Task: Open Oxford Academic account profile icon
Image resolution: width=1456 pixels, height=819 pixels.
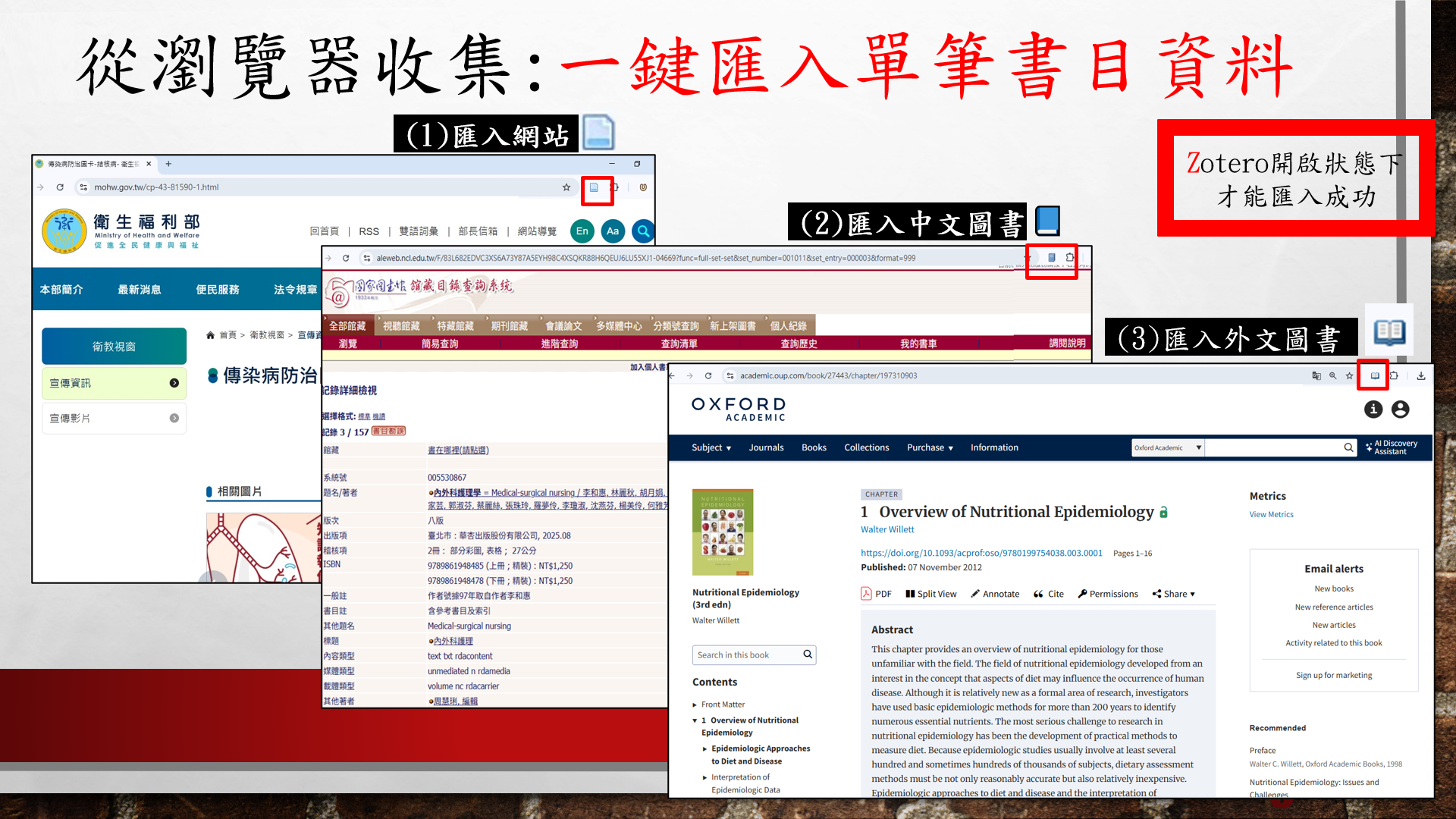Action: pos(1401,409)
